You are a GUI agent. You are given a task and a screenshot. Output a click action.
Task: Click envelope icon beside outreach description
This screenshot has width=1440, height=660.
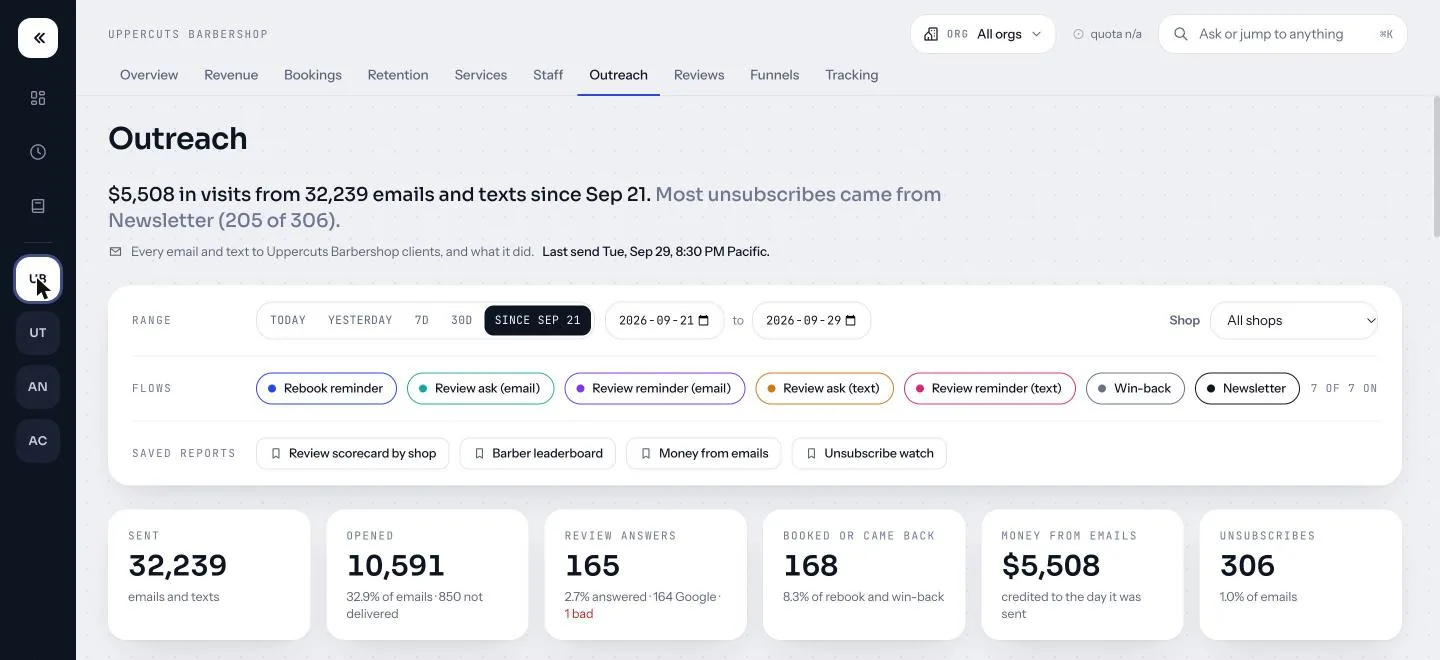(x=115, y=252)
